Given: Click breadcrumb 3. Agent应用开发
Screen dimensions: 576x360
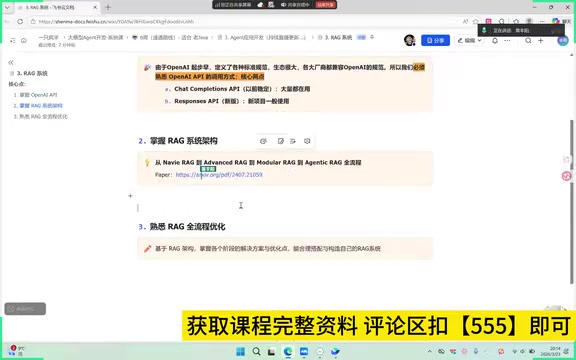Looking at the screenshot, I should (x=262, y=37).
